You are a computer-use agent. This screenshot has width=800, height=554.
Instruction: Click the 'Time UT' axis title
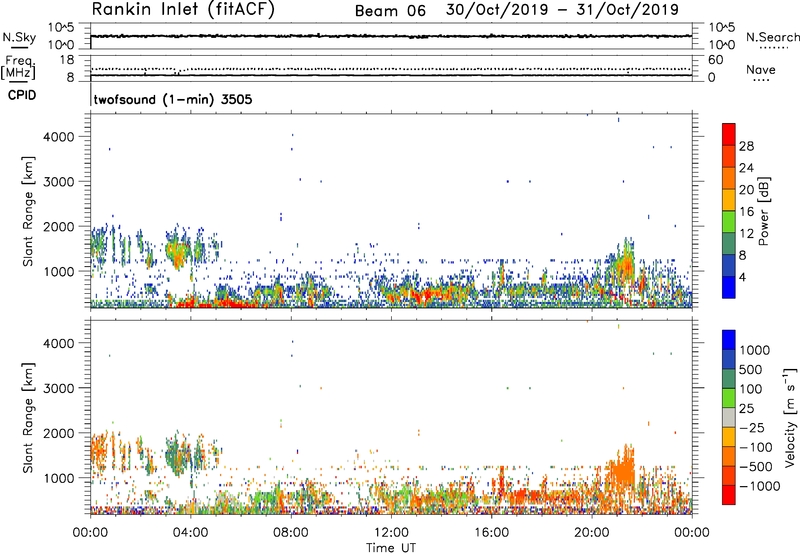(391, 547)
